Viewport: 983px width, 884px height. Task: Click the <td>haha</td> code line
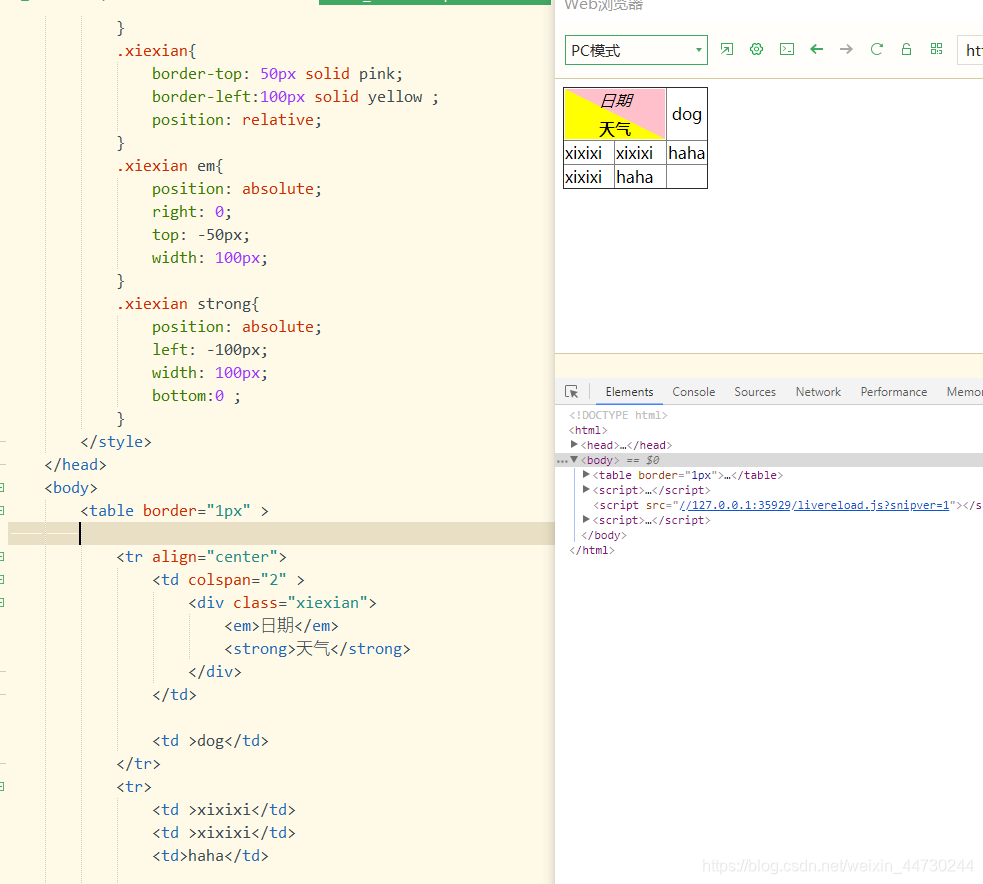tap(210, 856)
